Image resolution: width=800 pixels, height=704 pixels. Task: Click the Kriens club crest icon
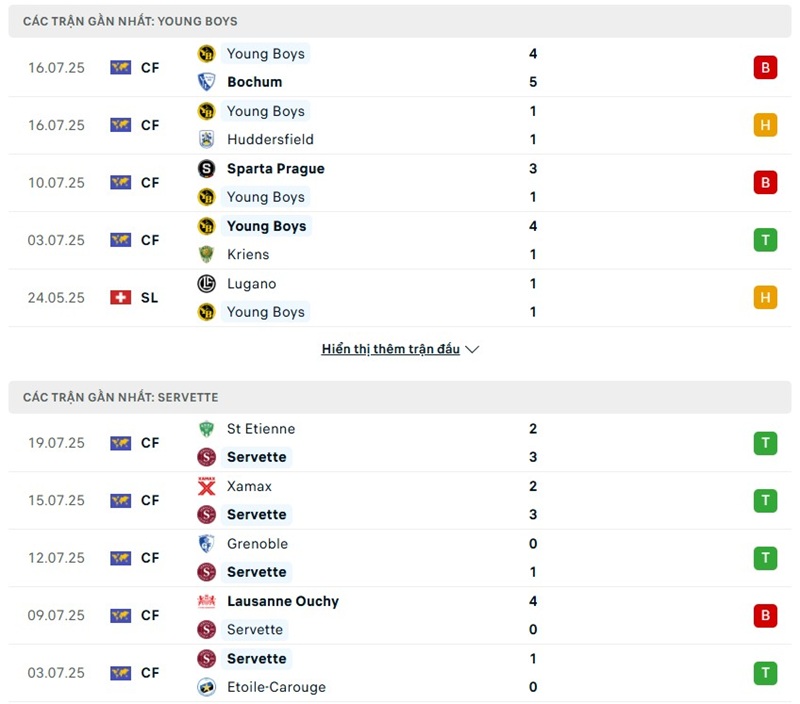coord(206,254)
